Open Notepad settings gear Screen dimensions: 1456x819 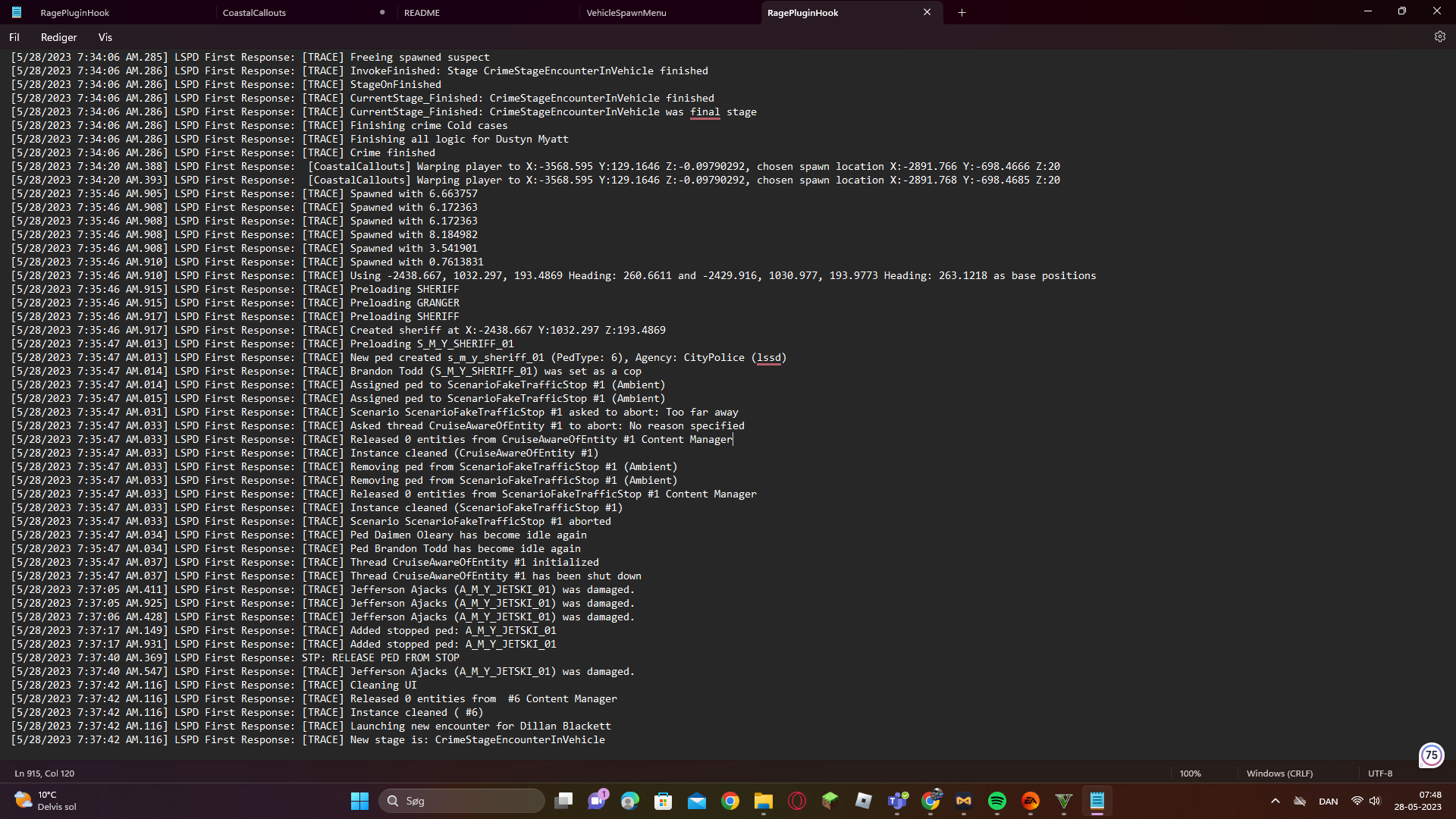tap(1439, 36)
